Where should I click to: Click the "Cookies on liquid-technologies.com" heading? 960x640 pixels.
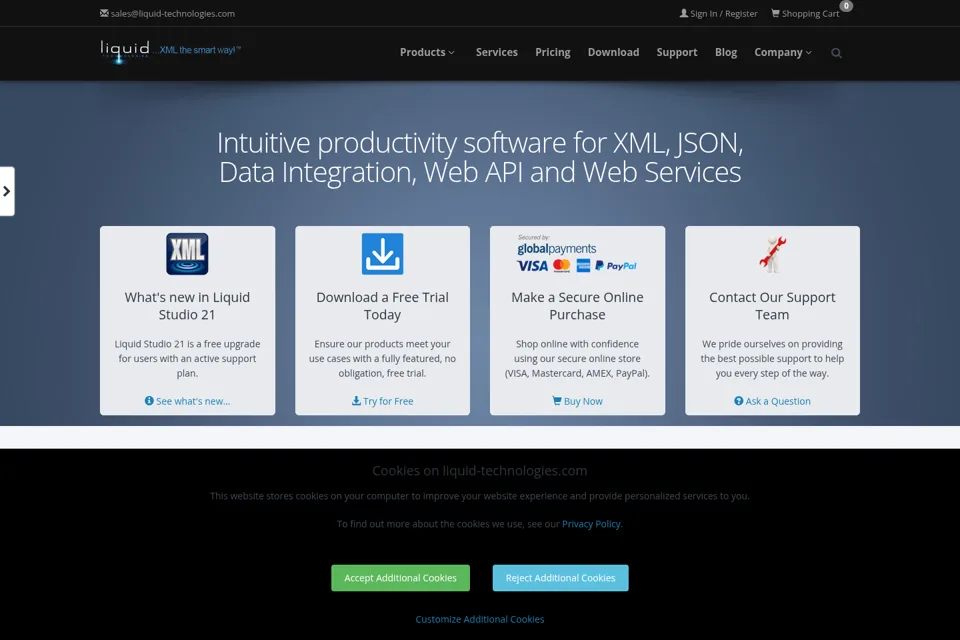pyautogui.click(x=480, y=470)
